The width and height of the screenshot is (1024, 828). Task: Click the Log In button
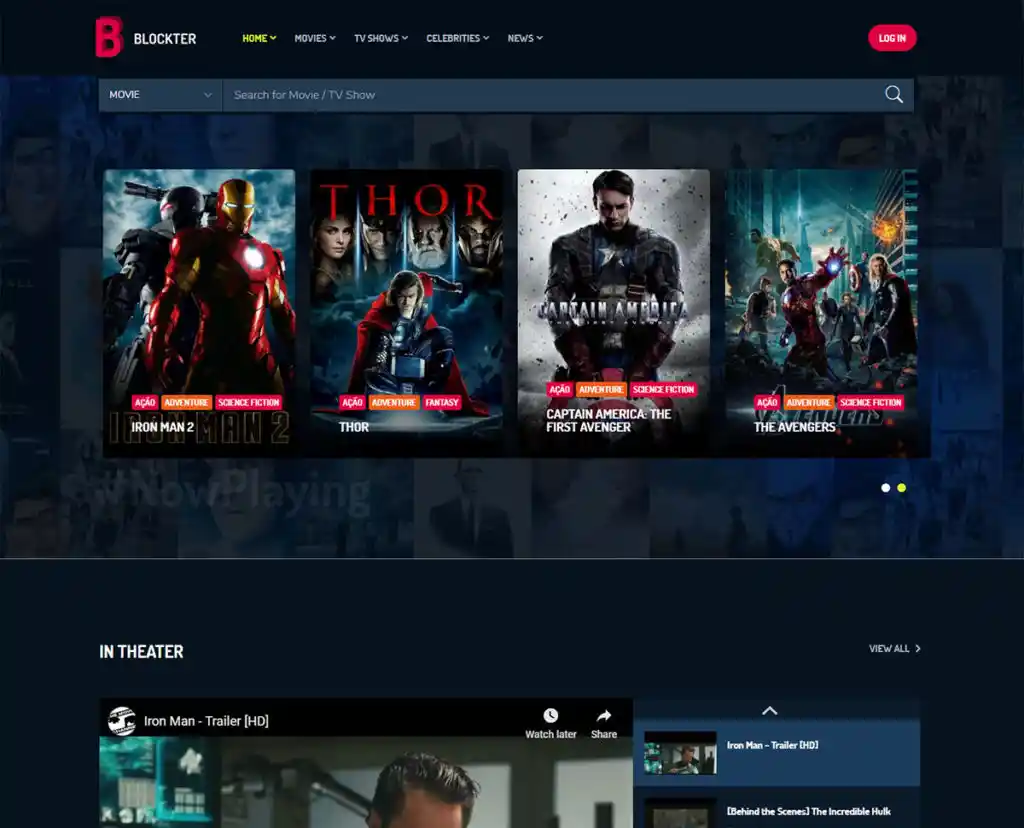coord(892,39)
